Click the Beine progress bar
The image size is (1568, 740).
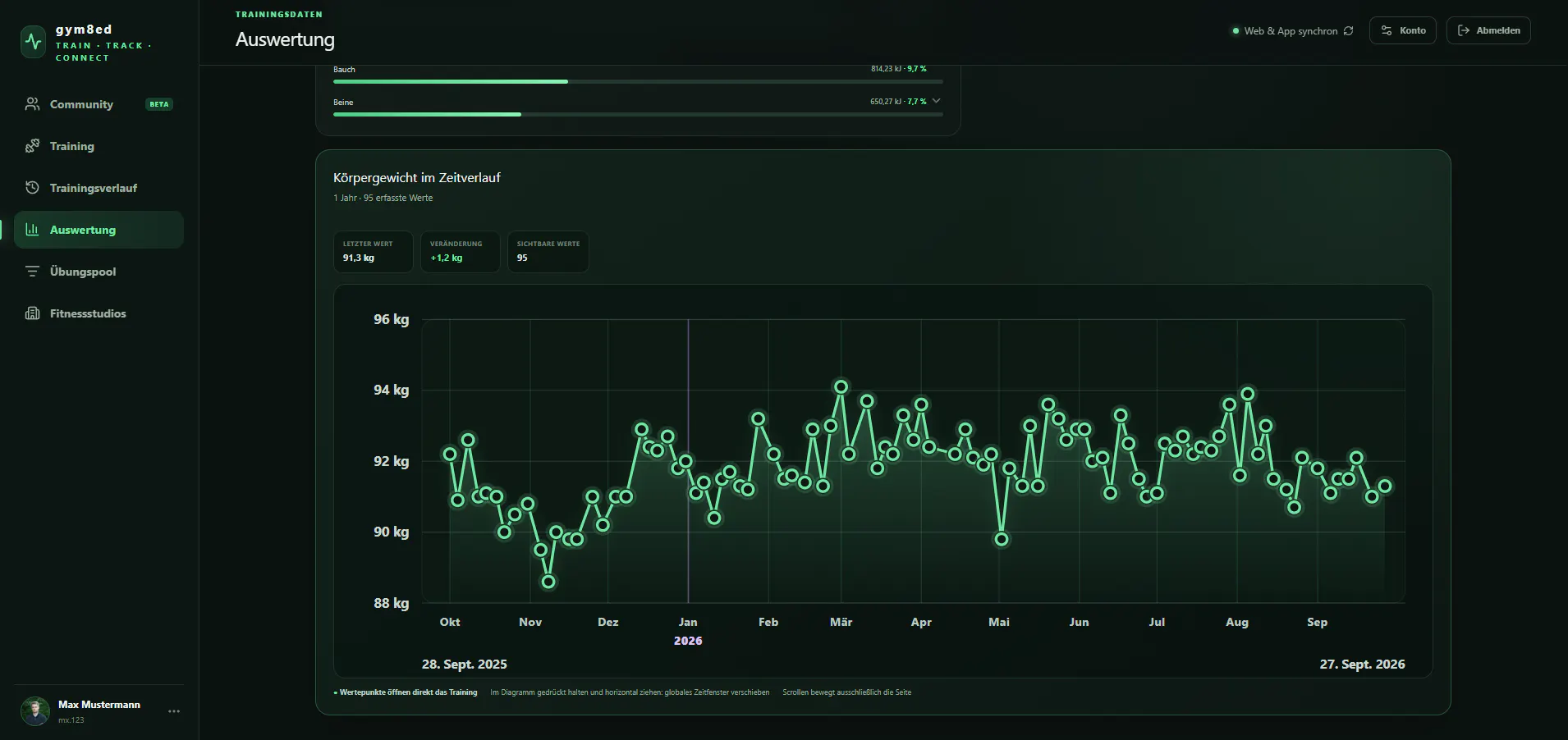point(638,115)
